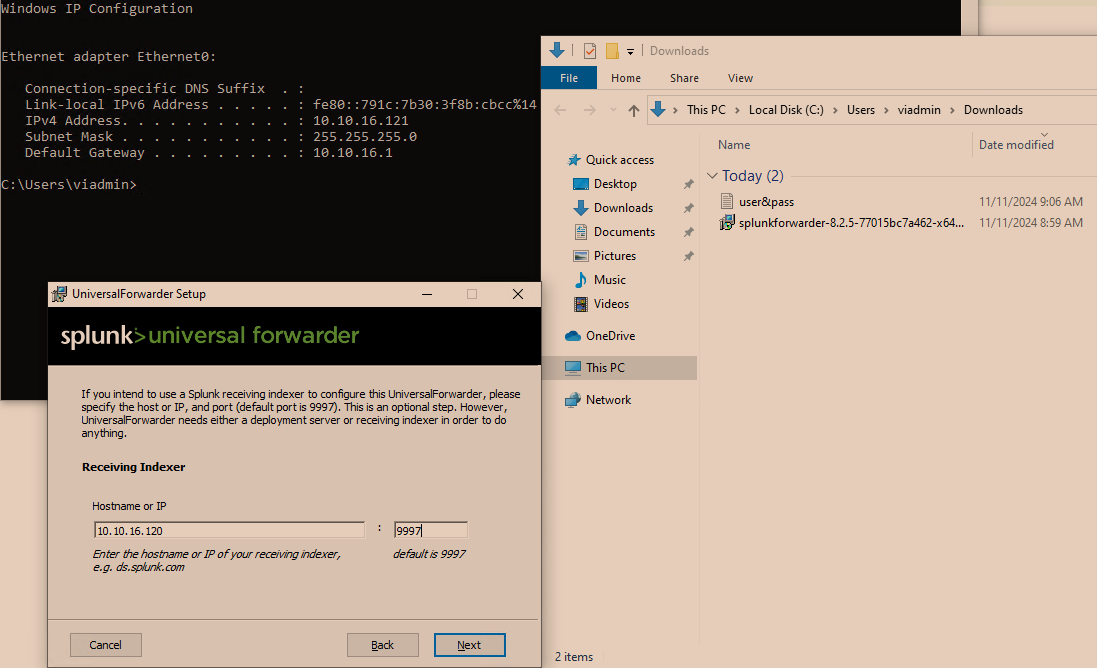Click the splunkforwarder installer file icon
This screenshot has width=1097, height=668.
pyautogui.click(x=727, y=222)
